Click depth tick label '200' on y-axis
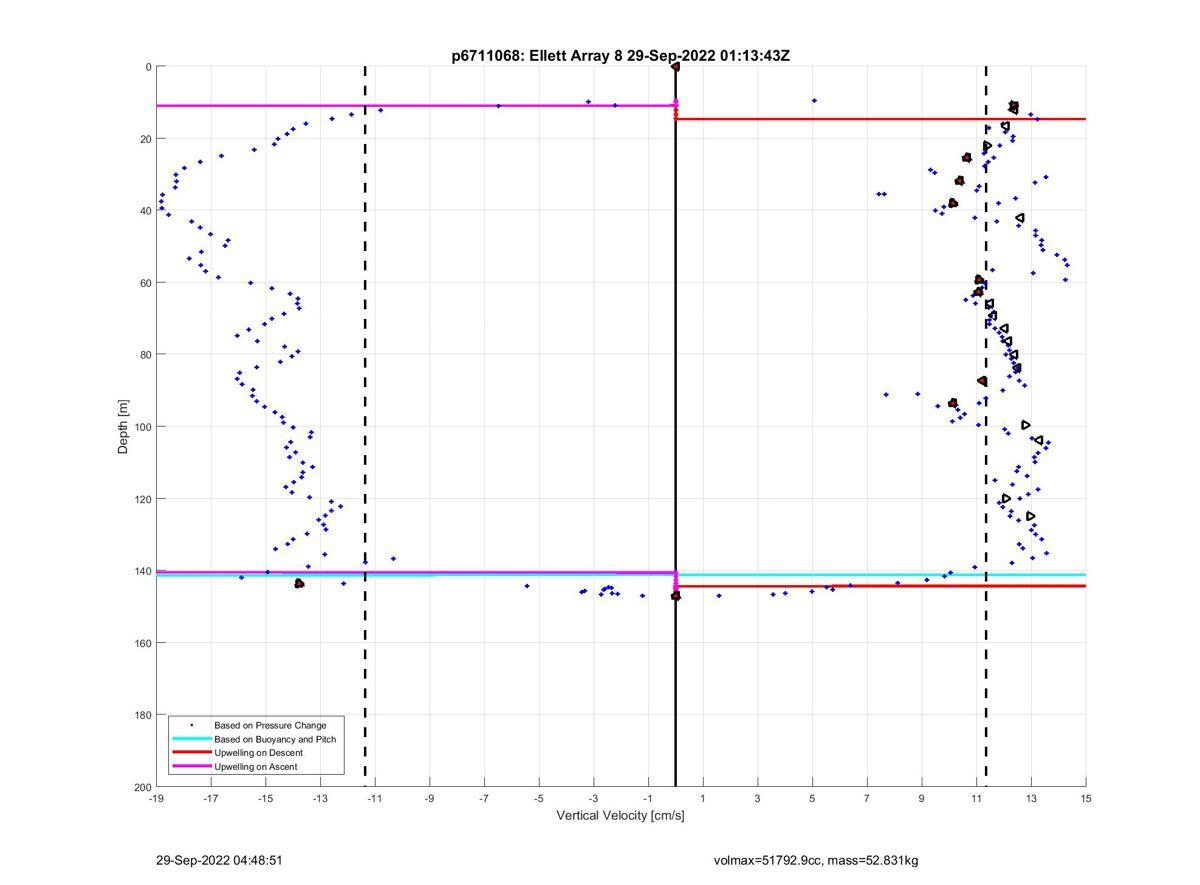1200x885 pixels. (142, 787)
